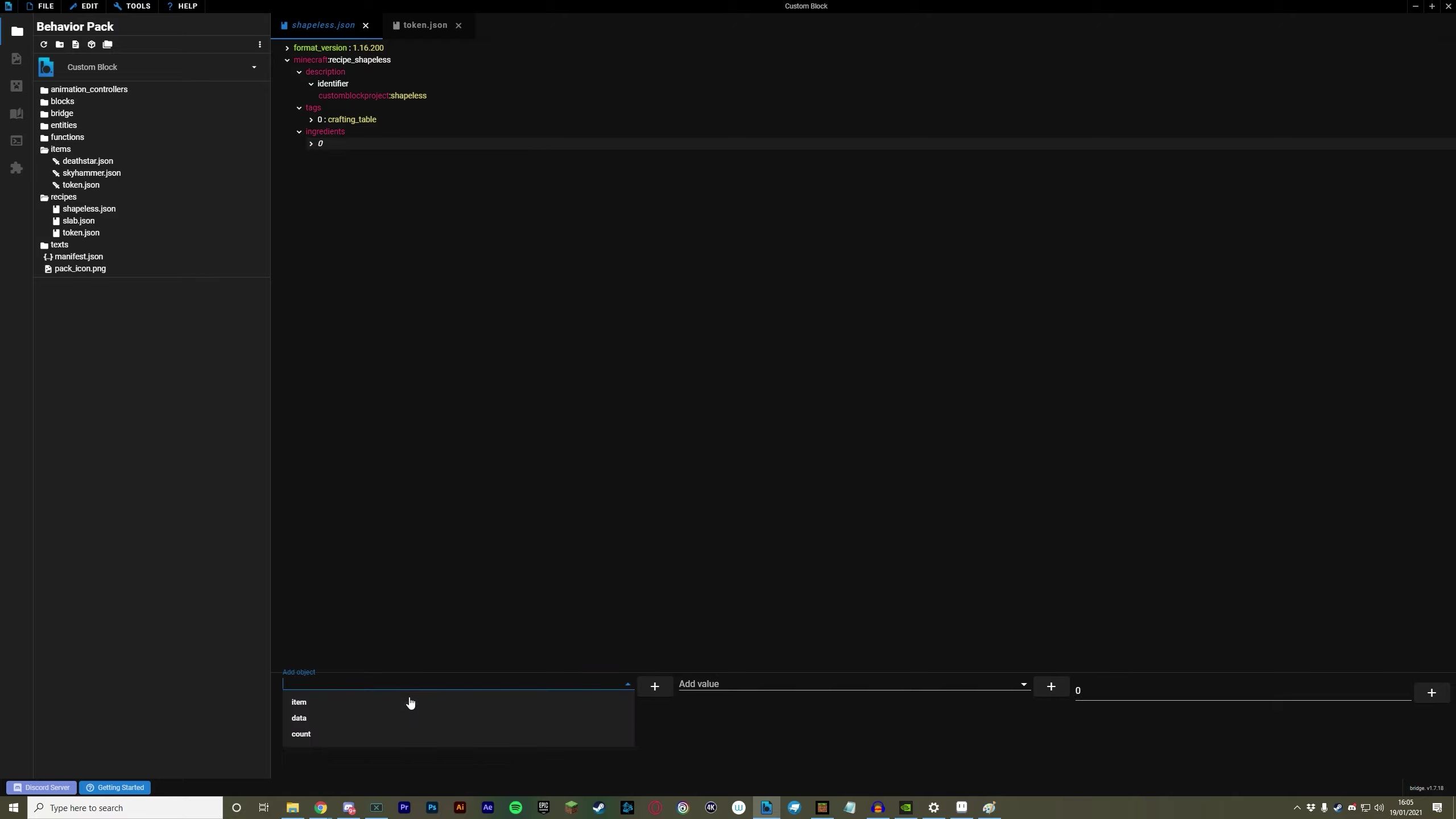1456x819 pixels.
Task: Select 'count' from Add object suggestions
Action: pos(458,734)
